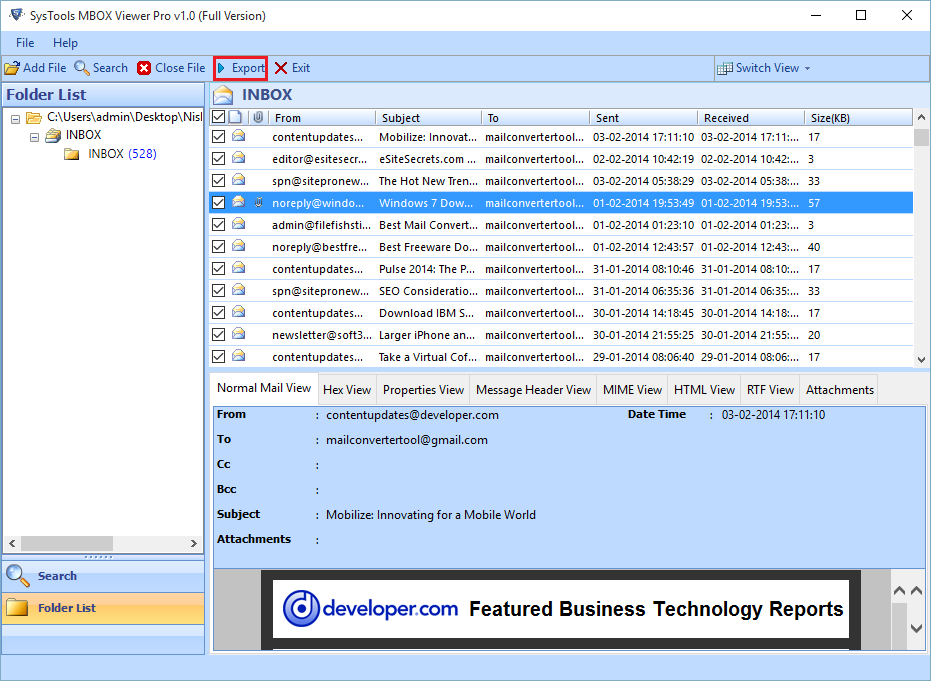
Task: Collapse the C:\Users\admin tree node
Action: (x=15, y=118)
